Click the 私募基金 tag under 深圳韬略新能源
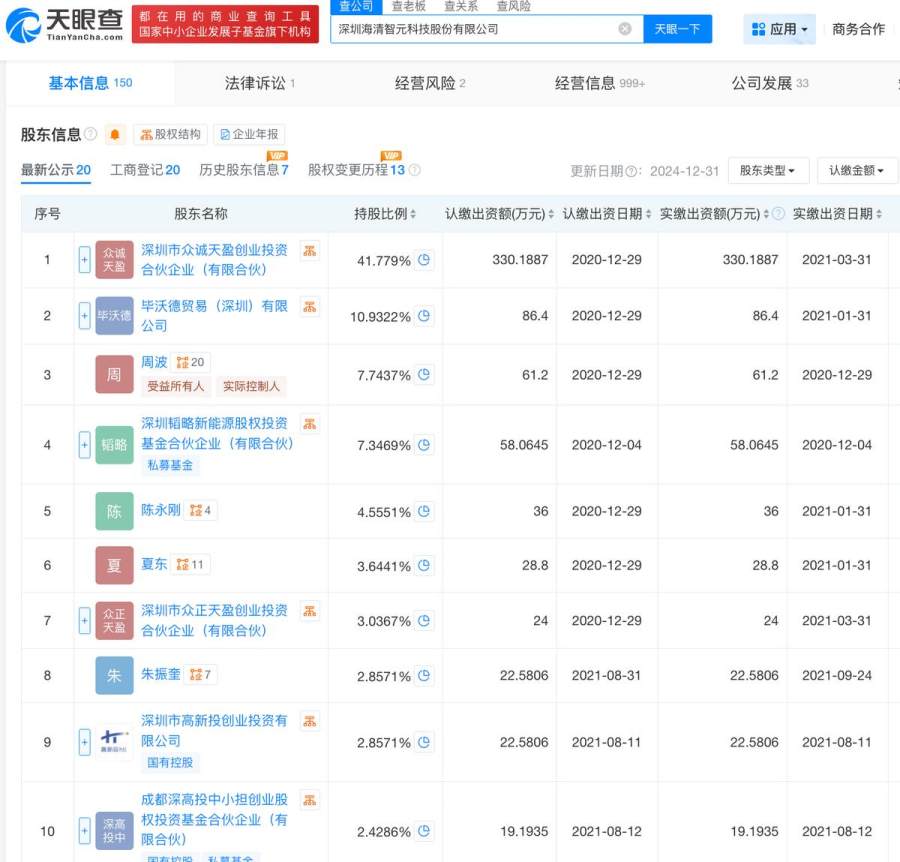 pos(170,465)
